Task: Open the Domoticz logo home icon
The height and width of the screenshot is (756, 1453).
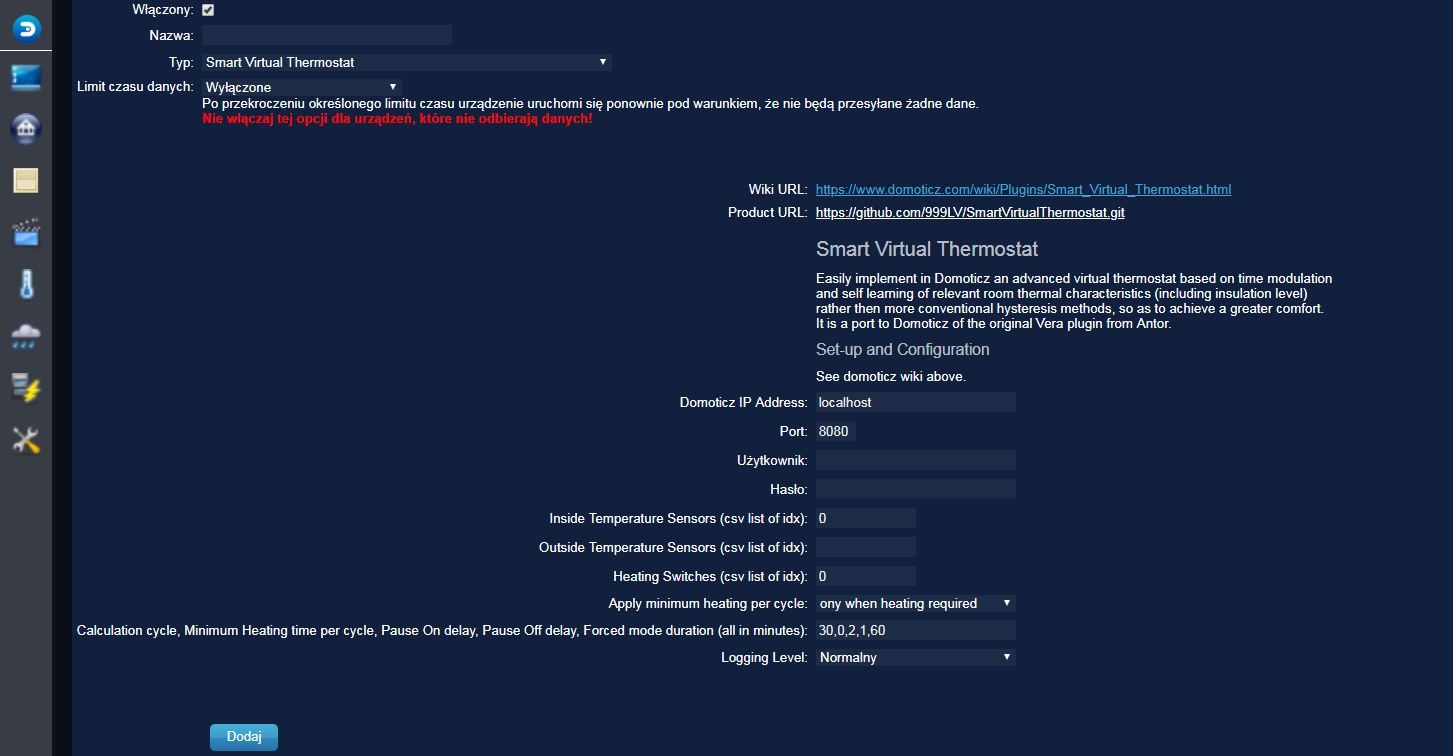Action: click(x=26, y=28)
